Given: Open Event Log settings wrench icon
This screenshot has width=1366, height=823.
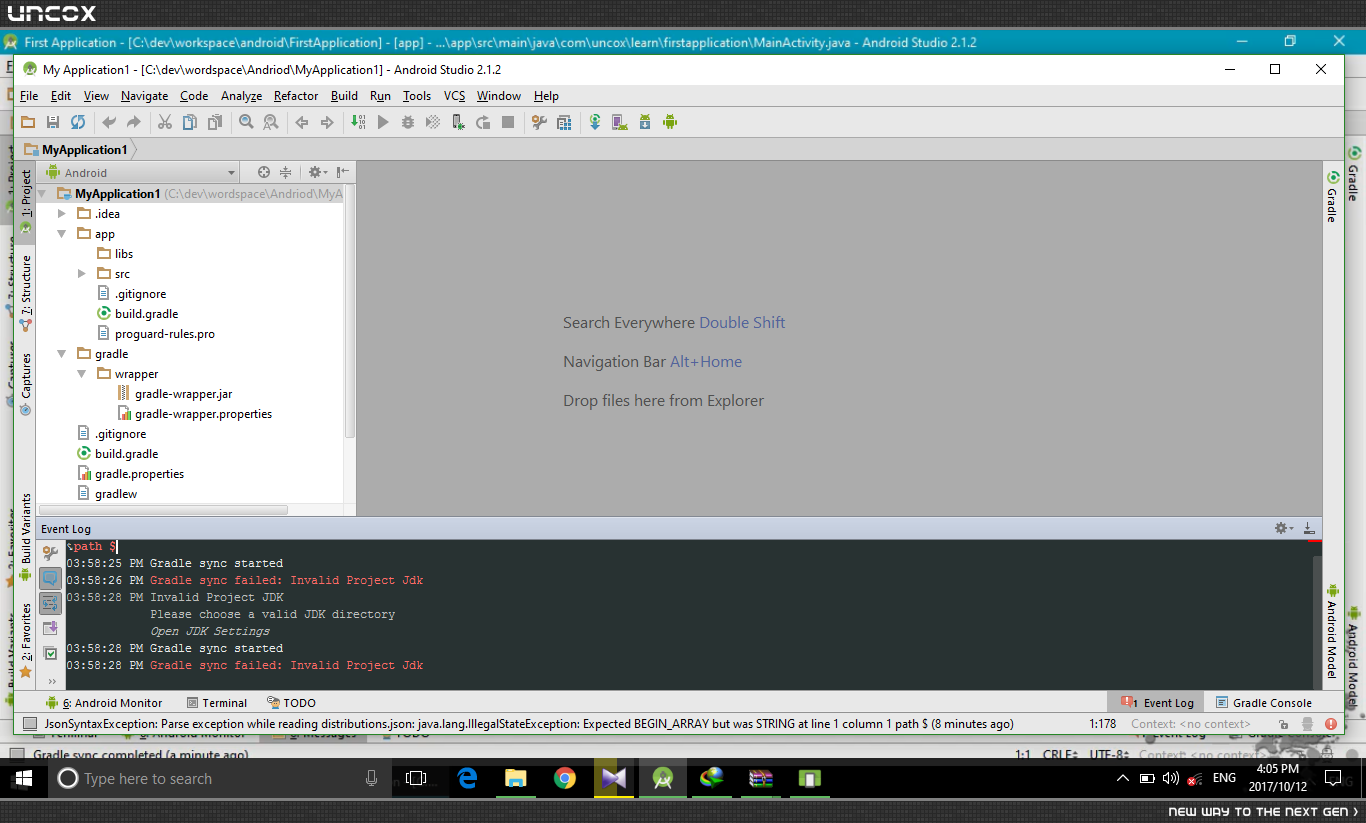Looking at the screenshot, I should 50,553.
